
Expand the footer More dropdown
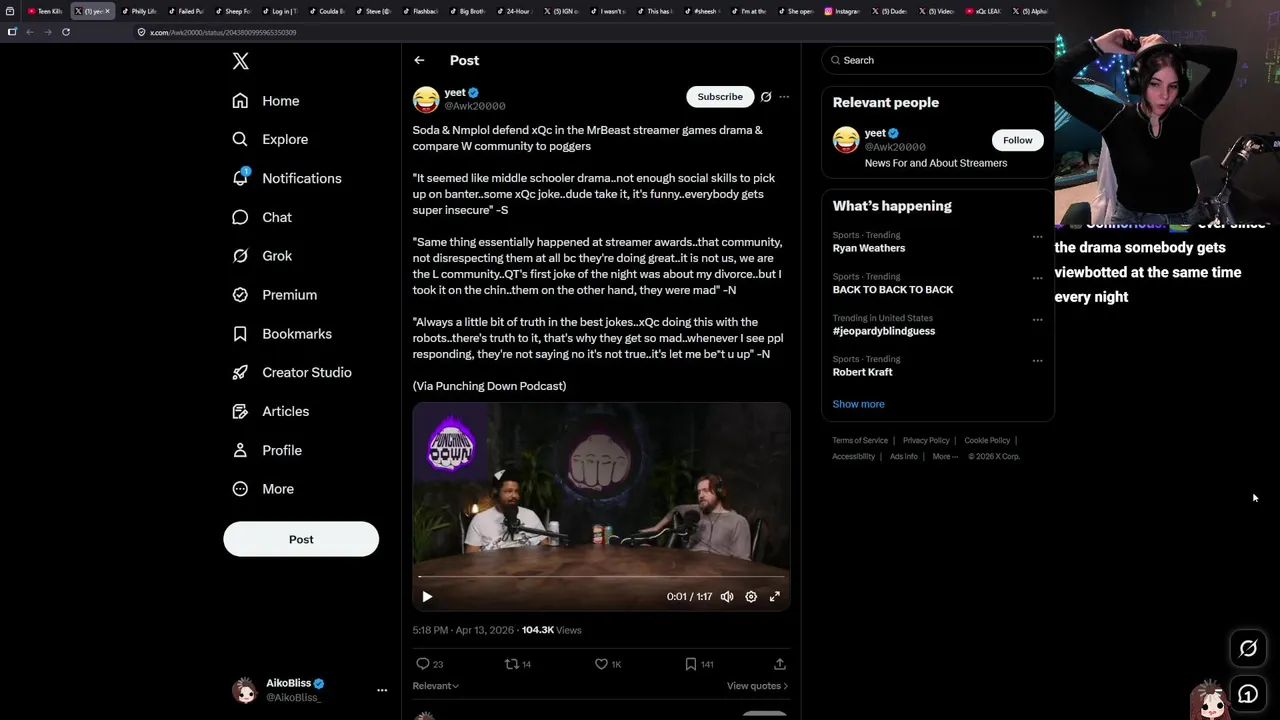point(945,456)
